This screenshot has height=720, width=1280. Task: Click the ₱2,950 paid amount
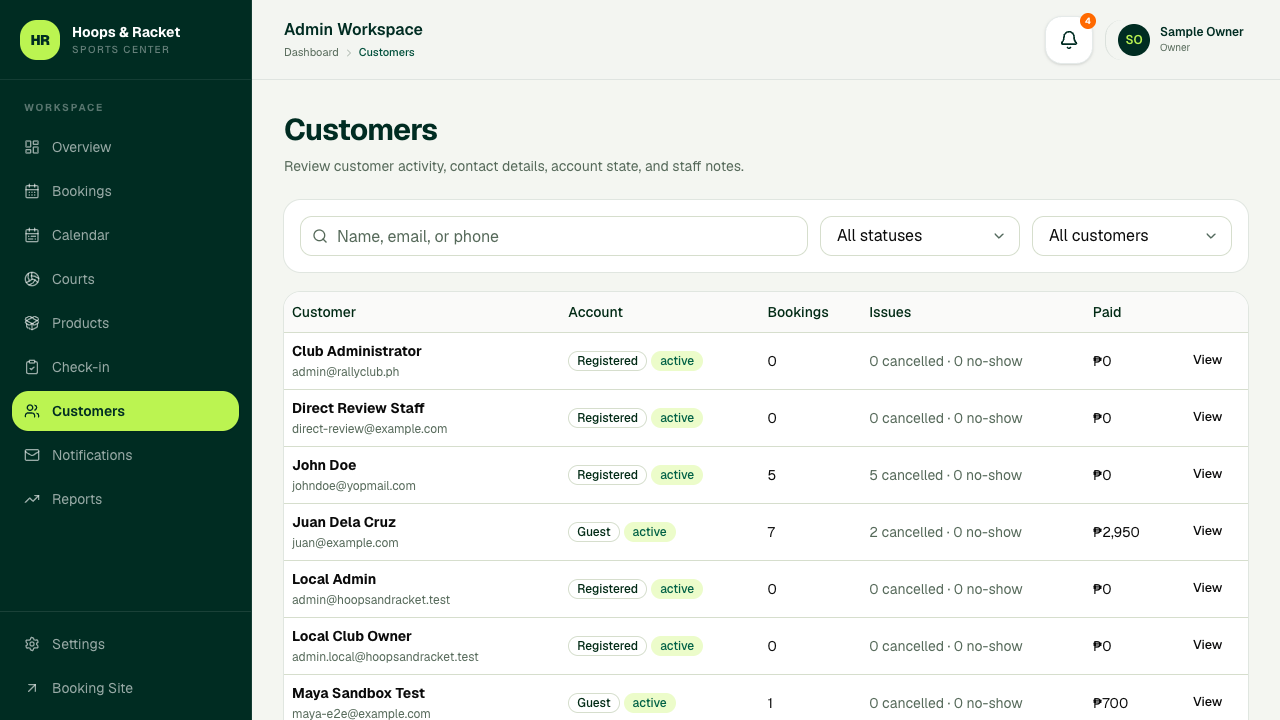tap(1116, 532)
